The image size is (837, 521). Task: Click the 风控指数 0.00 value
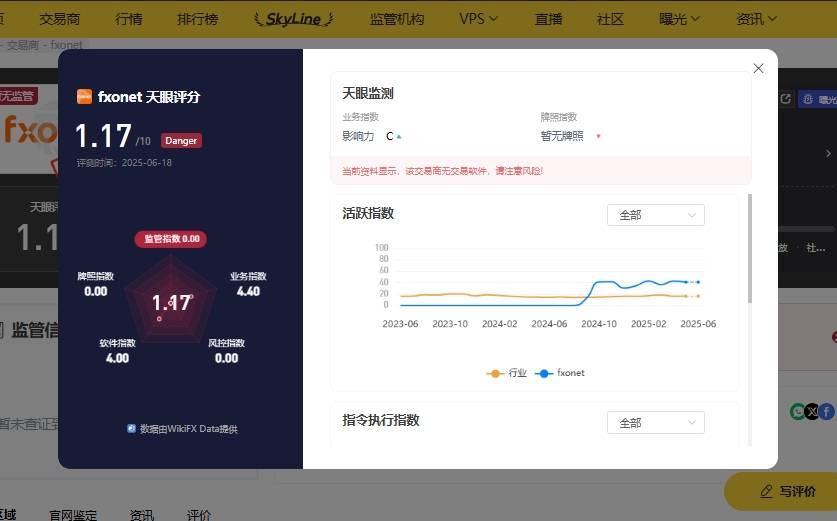(226, 358)
